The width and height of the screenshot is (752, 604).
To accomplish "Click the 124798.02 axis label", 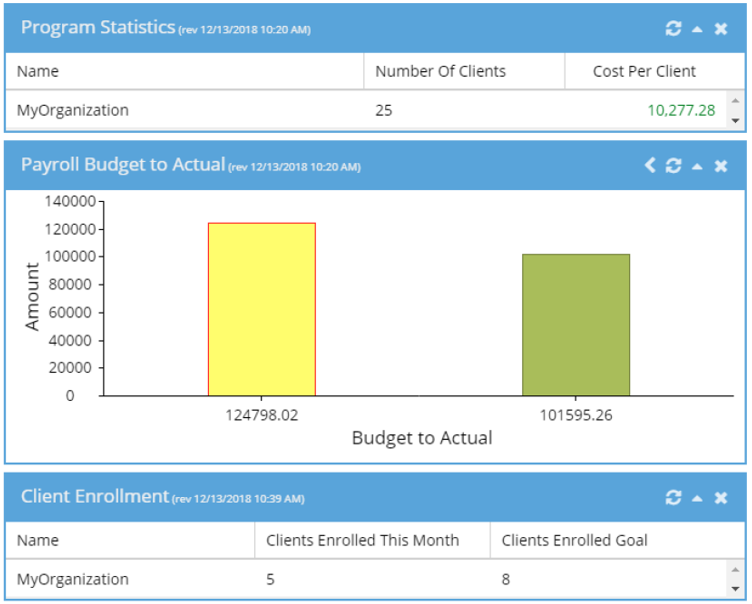I will pyautogui.click(x=262, y=415).
